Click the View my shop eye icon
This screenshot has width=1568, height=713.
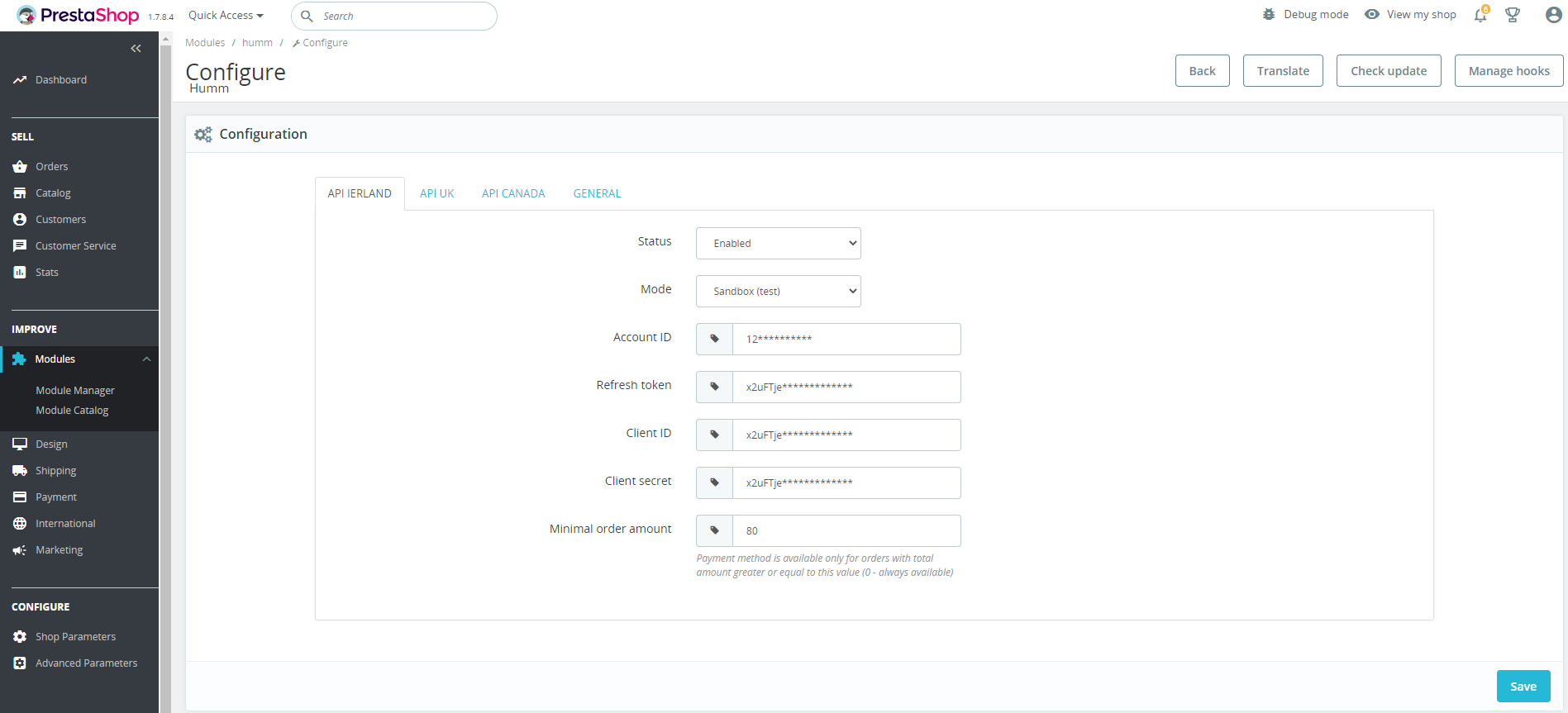[x=1372, y=15]
